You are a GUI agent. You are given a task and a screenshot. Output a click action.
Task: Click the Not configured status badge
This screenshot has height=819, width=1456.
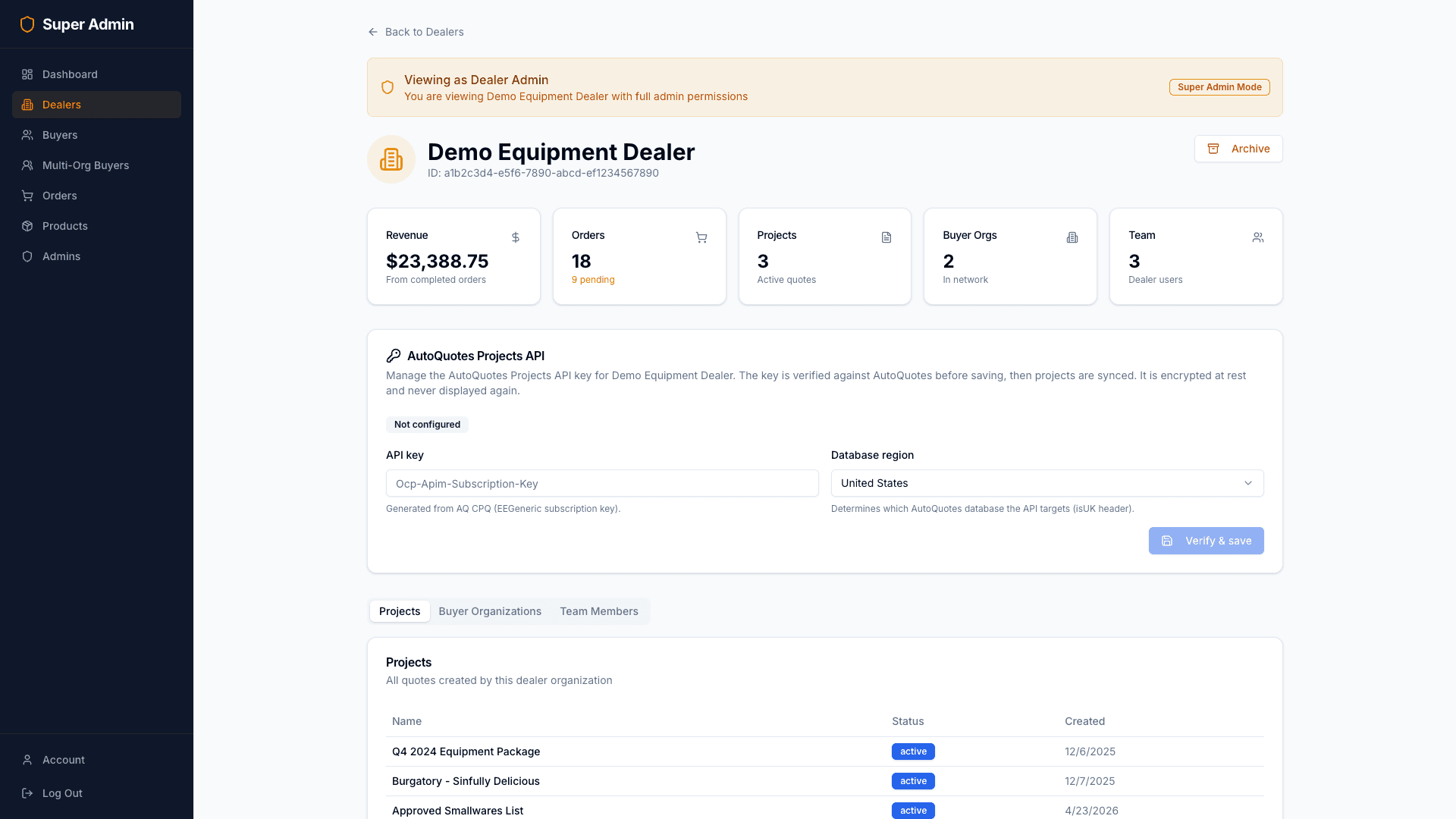click(427, 425)
